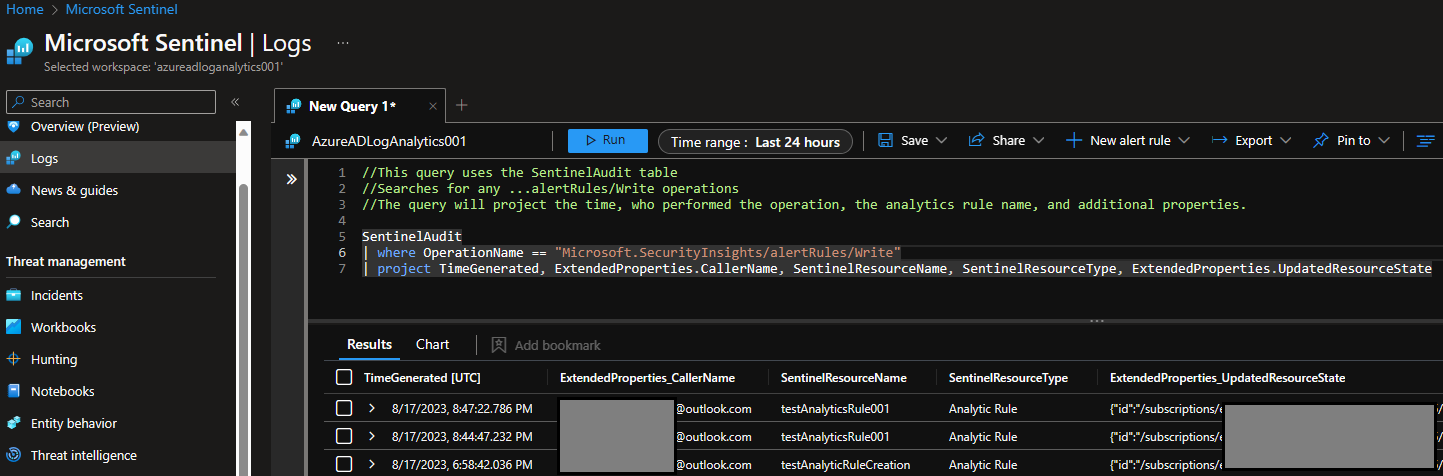The image size is (1443, 476).
Task: Open the Hunting page
Action: coord(54,359)
